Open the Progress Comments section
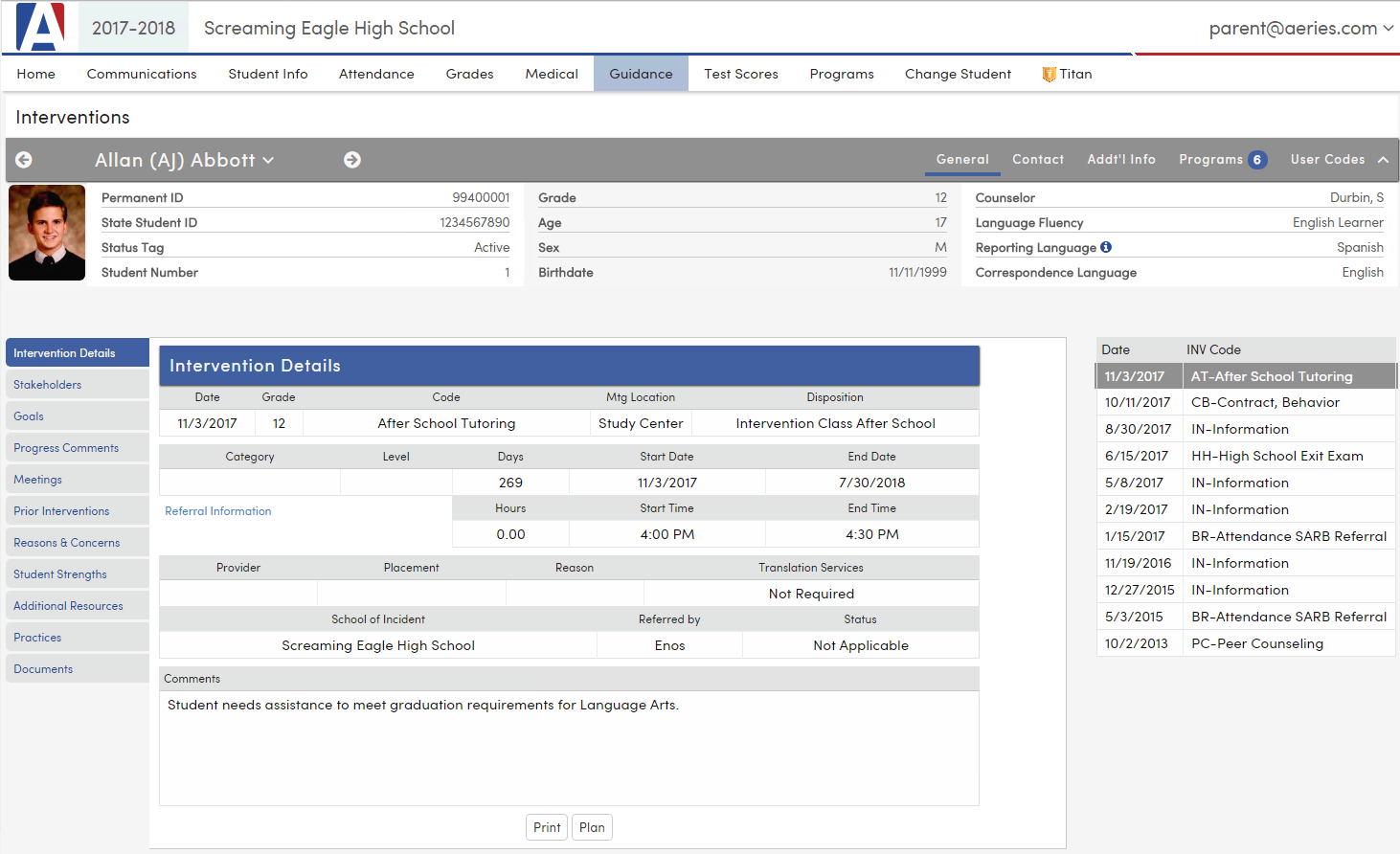1400x854 pixels. tap(78, 447)
